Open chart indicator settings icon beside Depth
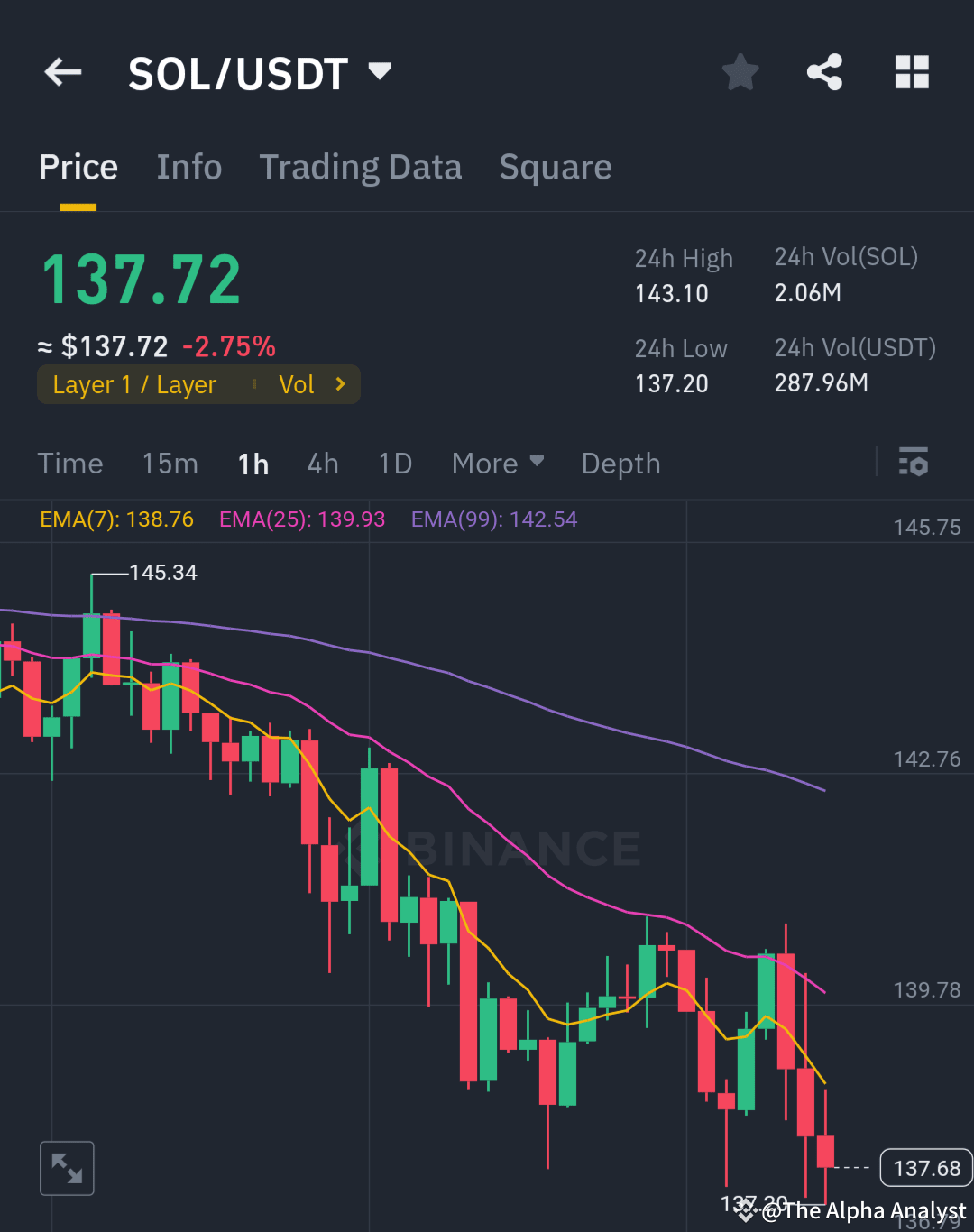The image size is (974, 1232). (x=914, y=463)
